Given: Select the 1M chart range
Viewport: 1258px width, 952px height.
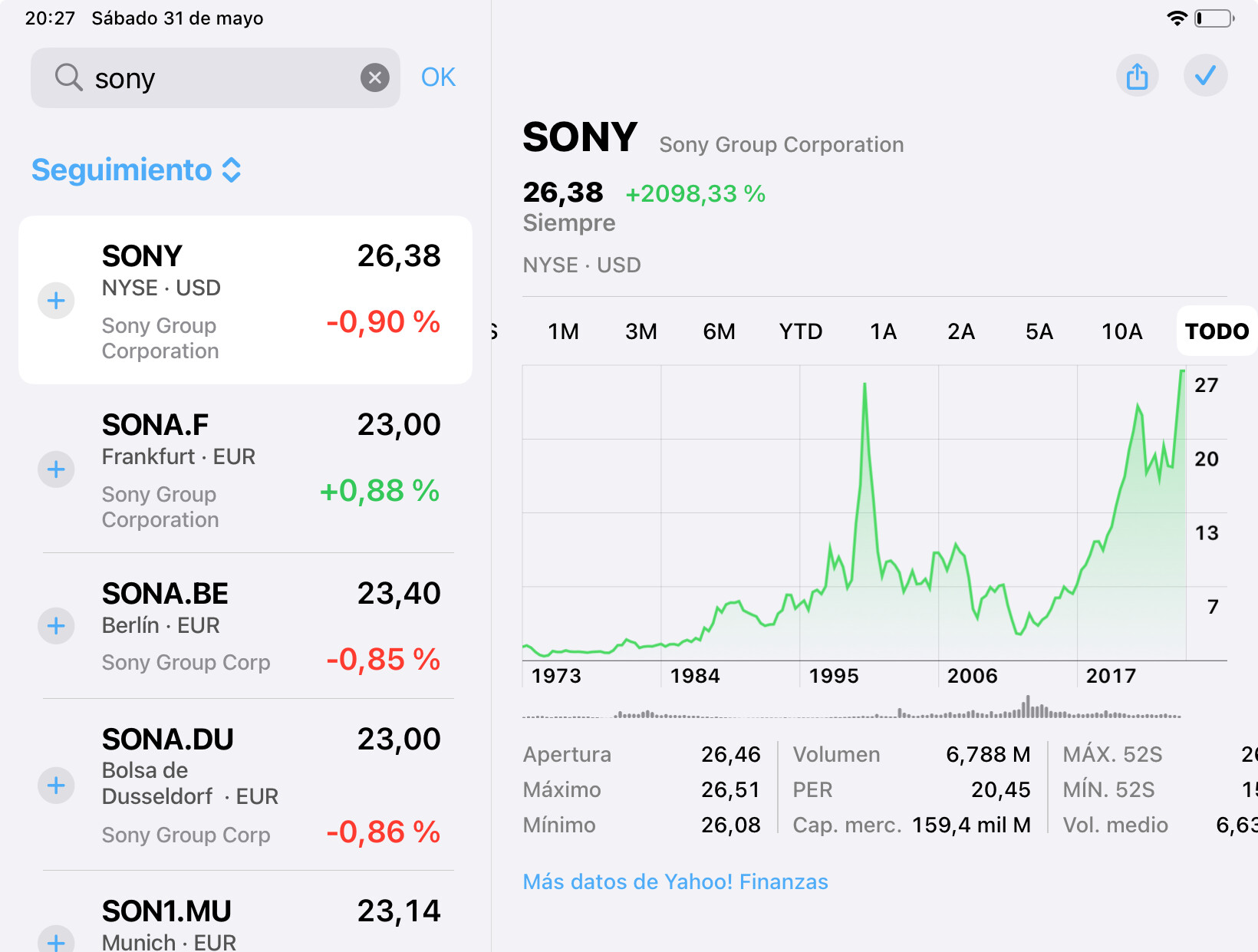Looking at the screenshot, I should (563, 331).
